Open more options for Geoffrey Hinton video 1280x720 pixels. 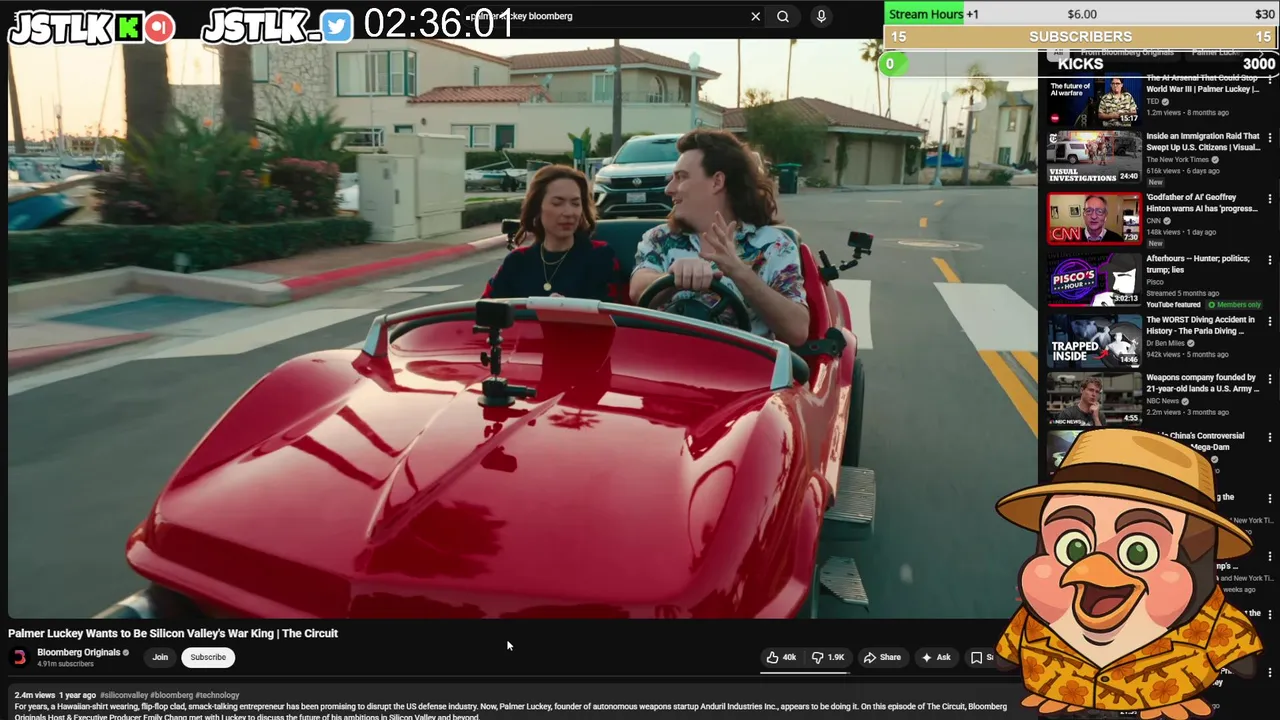[x=1270, y=200]
